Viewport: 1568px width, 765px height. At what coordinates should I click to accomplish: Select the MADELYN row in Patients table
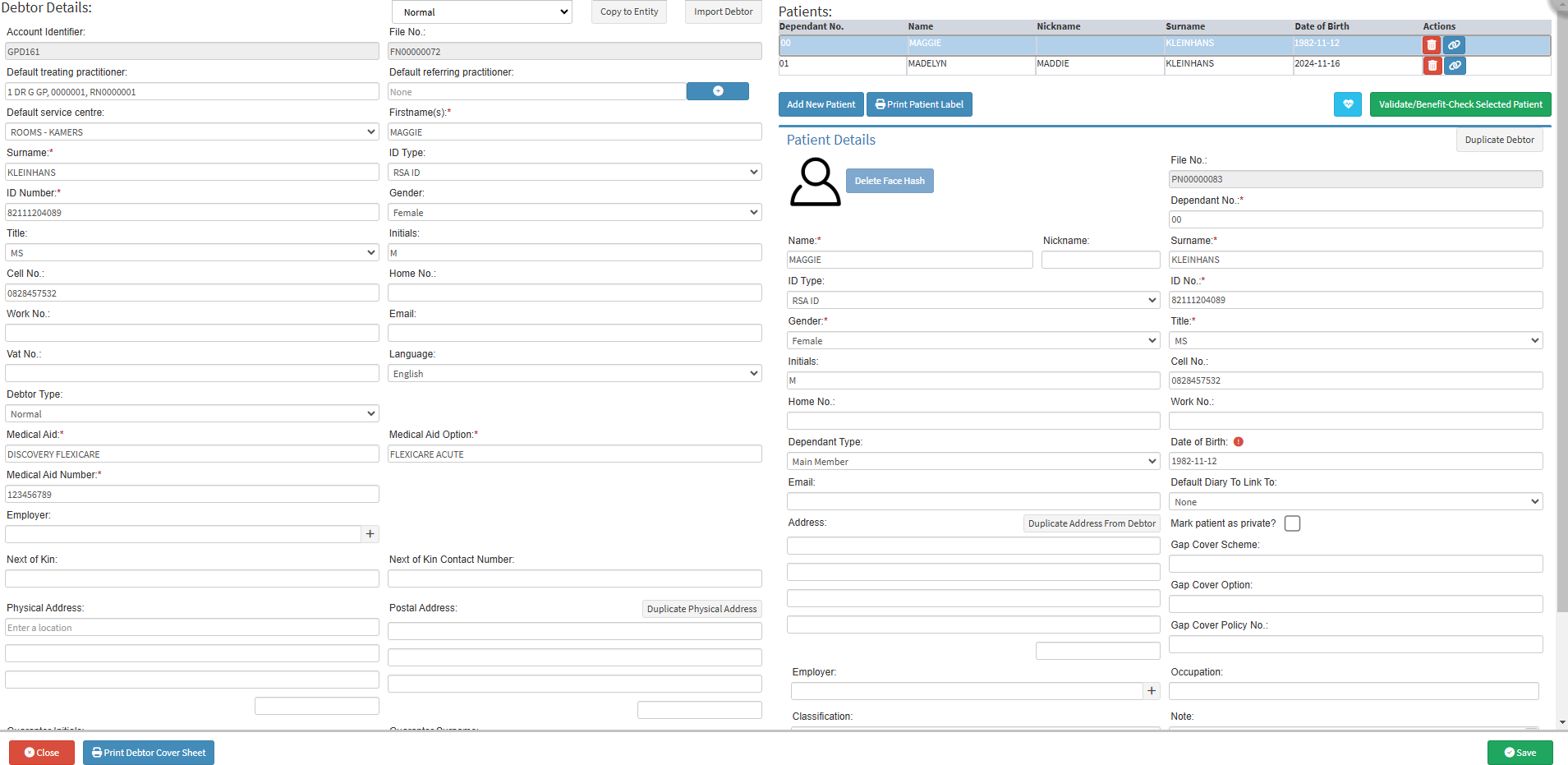click(x=1165, y=66)
